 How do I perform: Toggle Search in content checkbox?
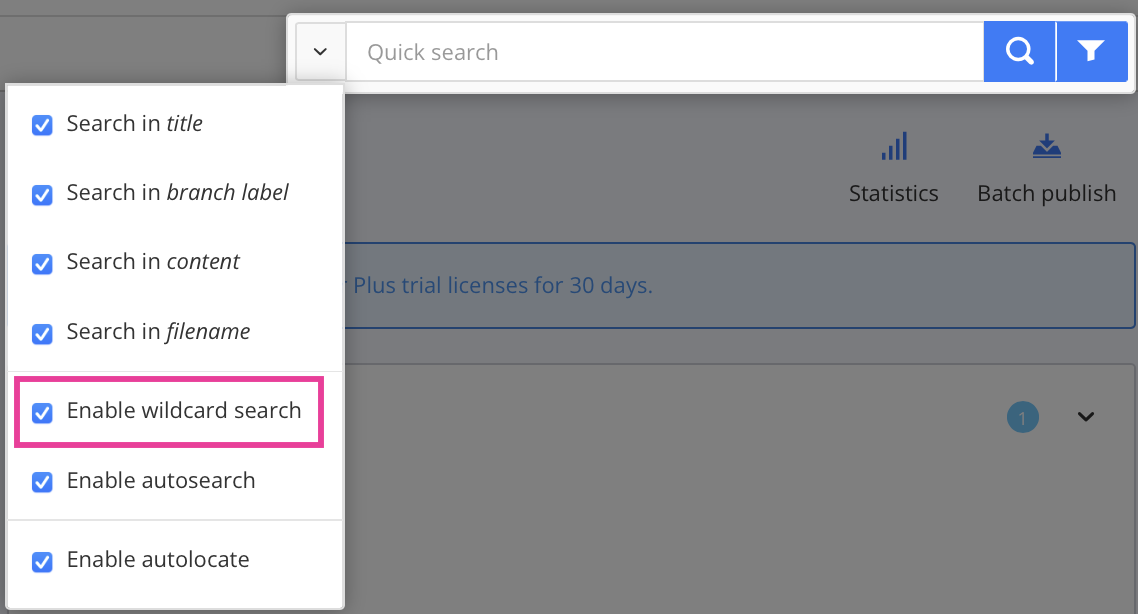click(x=42, y=264)
